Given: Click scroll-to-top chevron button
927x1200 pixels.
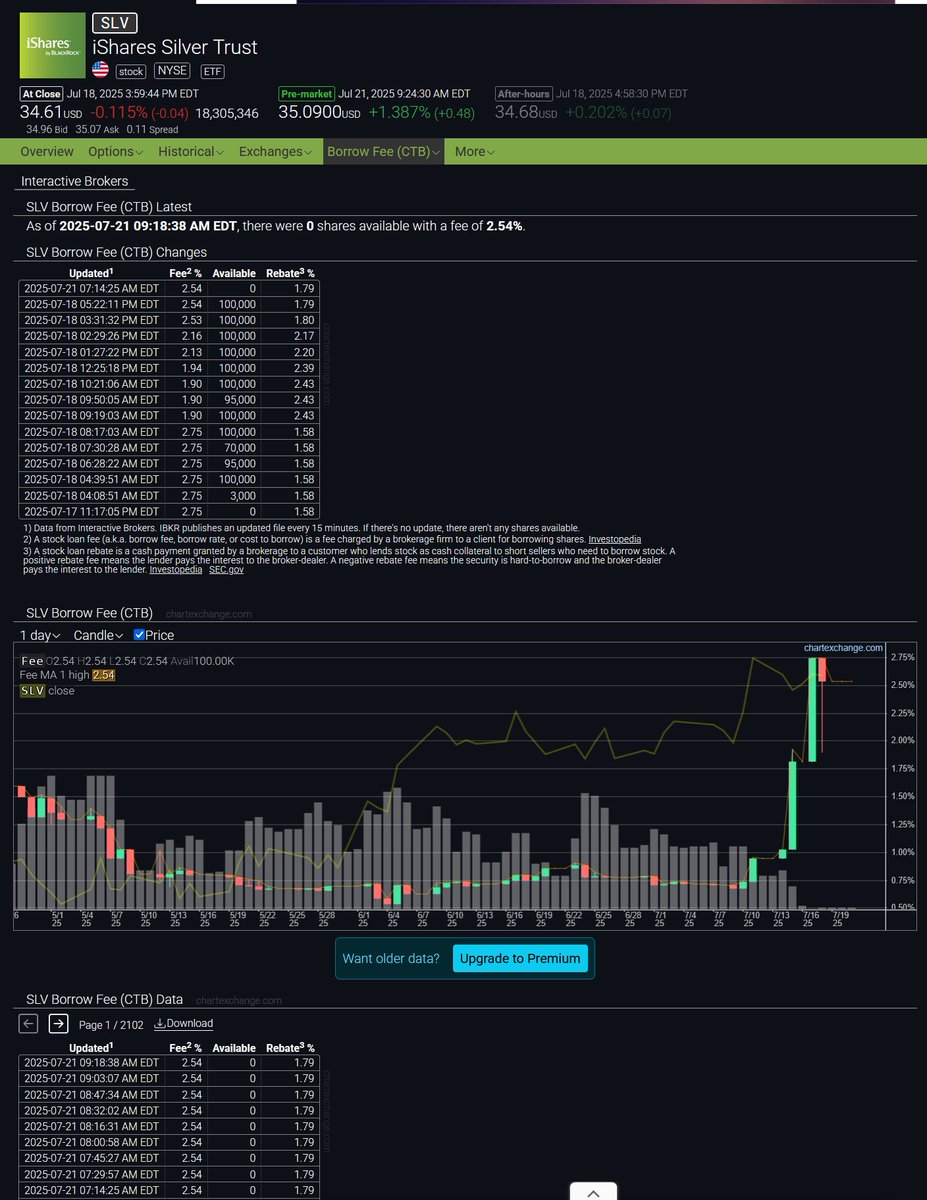Looking at the screenshot, I should tap(593, 1192).
